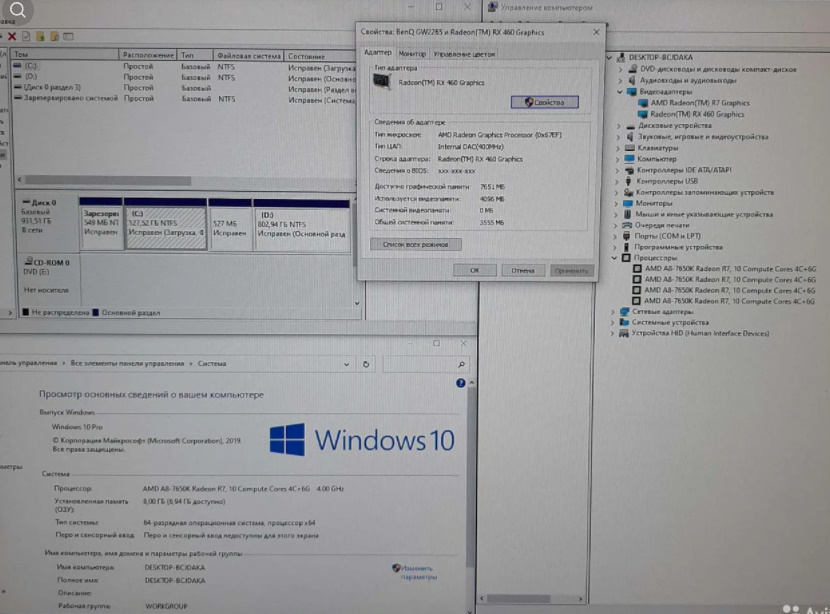Expand Дисковые устройства category
This screenshot has width=830, height=614.
pos(618,126)
